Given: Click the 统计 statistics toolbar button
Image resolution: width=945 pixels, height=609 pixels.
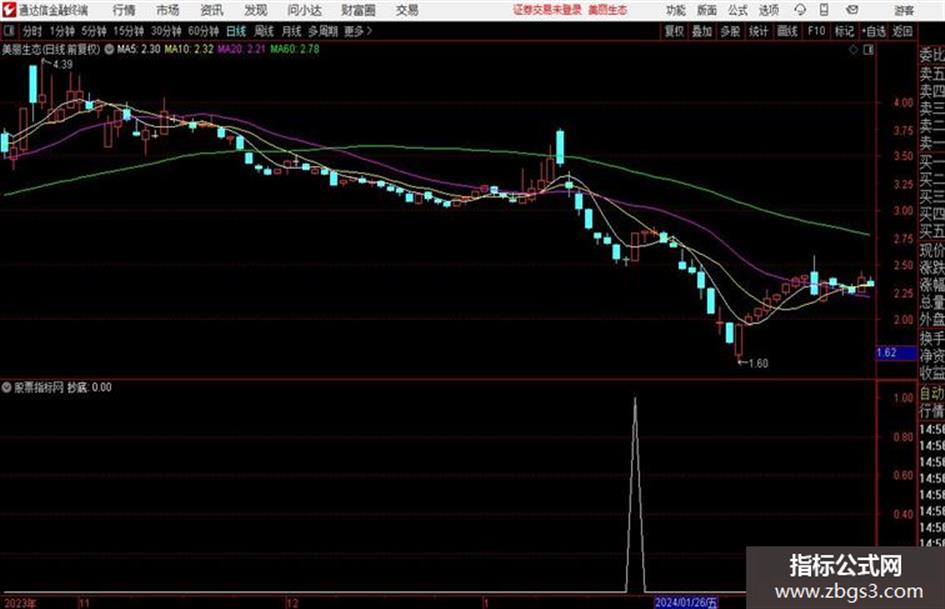Looking at the screenshot, I should 758,31.
